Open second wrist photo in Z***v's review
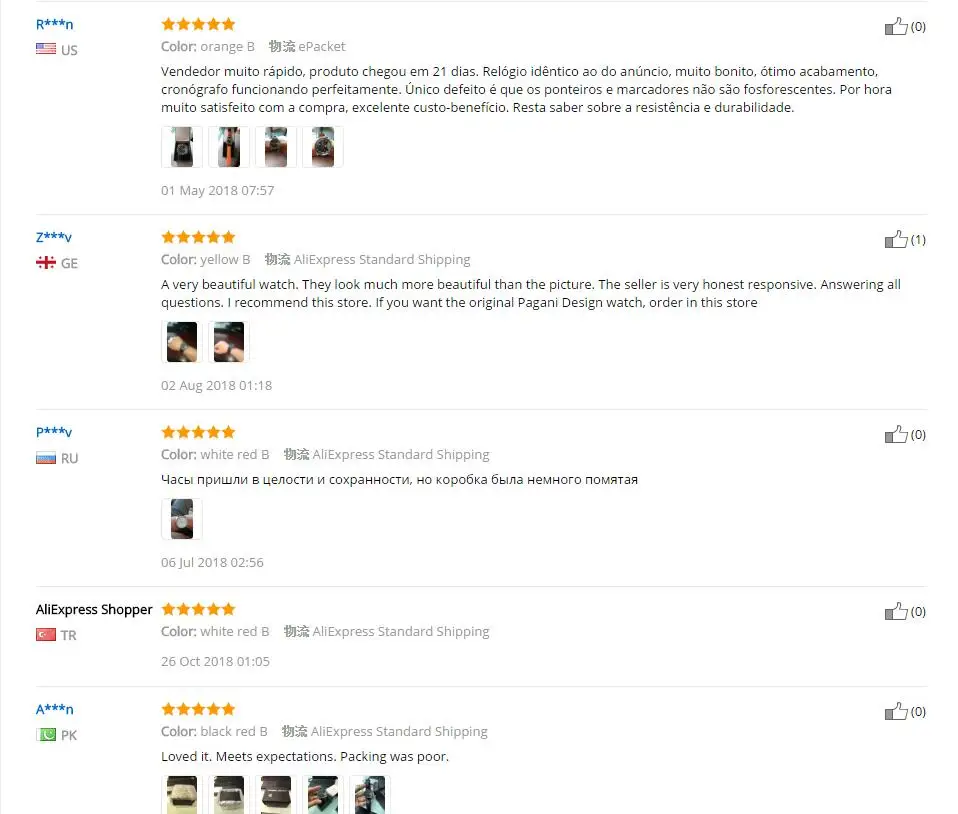 [229, 342]
